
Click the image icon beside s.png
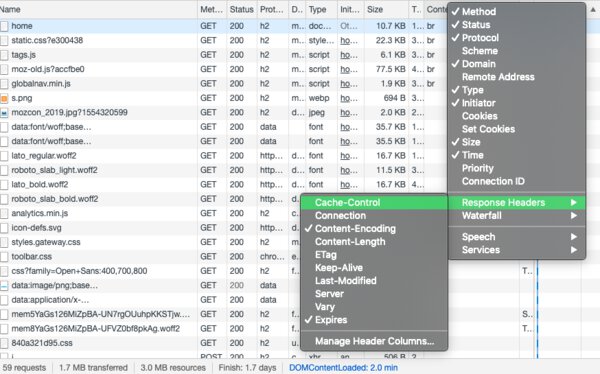point(4,98)
